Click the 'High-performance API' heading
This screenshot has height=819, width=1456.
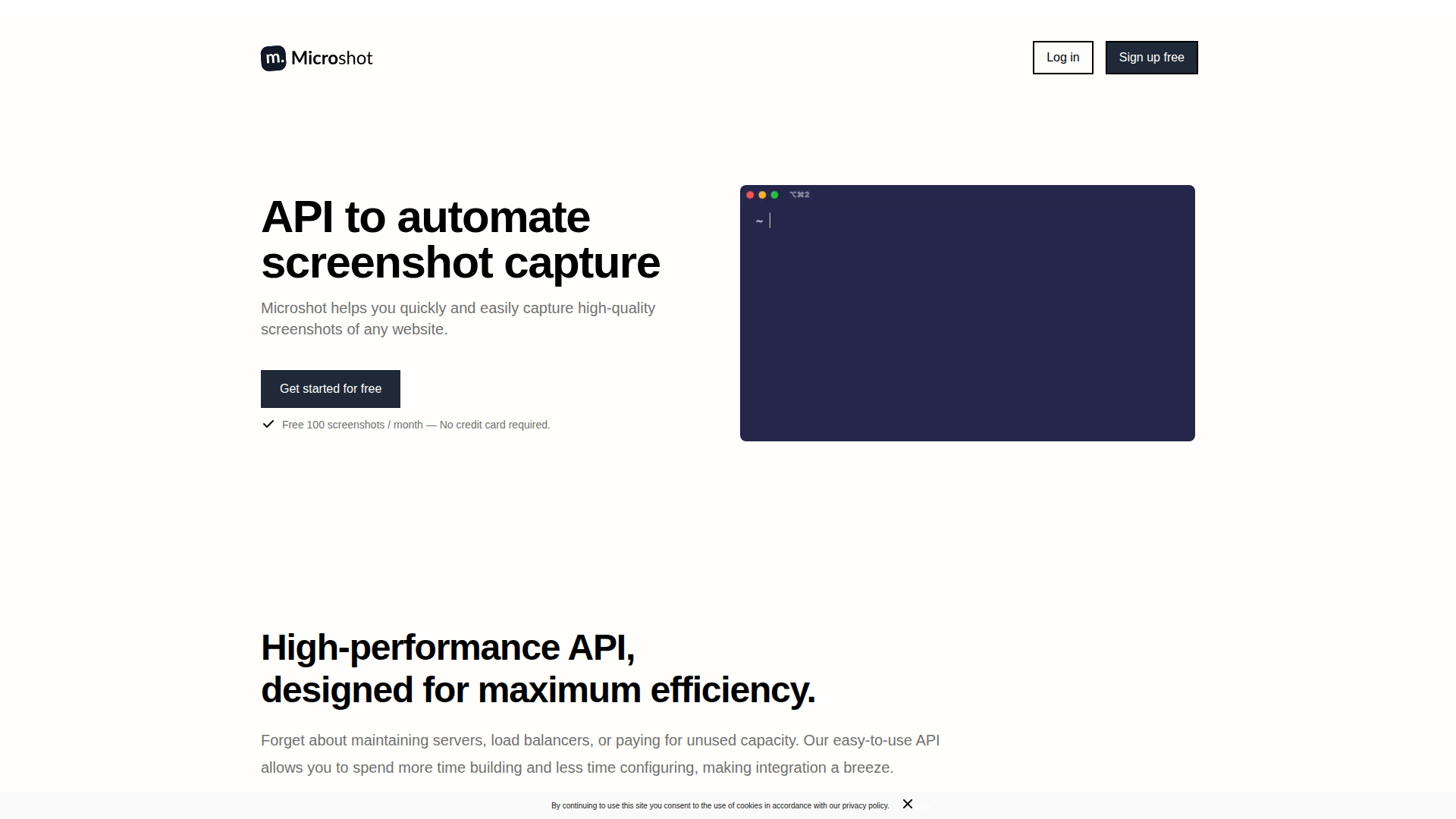point(538,669)
